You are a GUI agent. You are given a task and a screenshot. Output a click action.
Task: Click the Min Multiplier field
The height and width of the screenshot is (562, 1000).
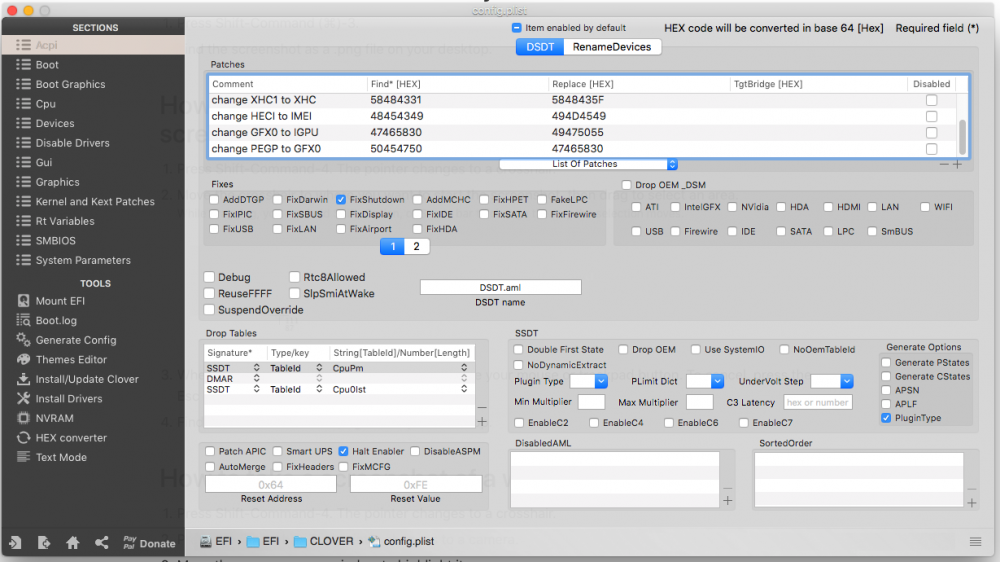pos(591,403)
